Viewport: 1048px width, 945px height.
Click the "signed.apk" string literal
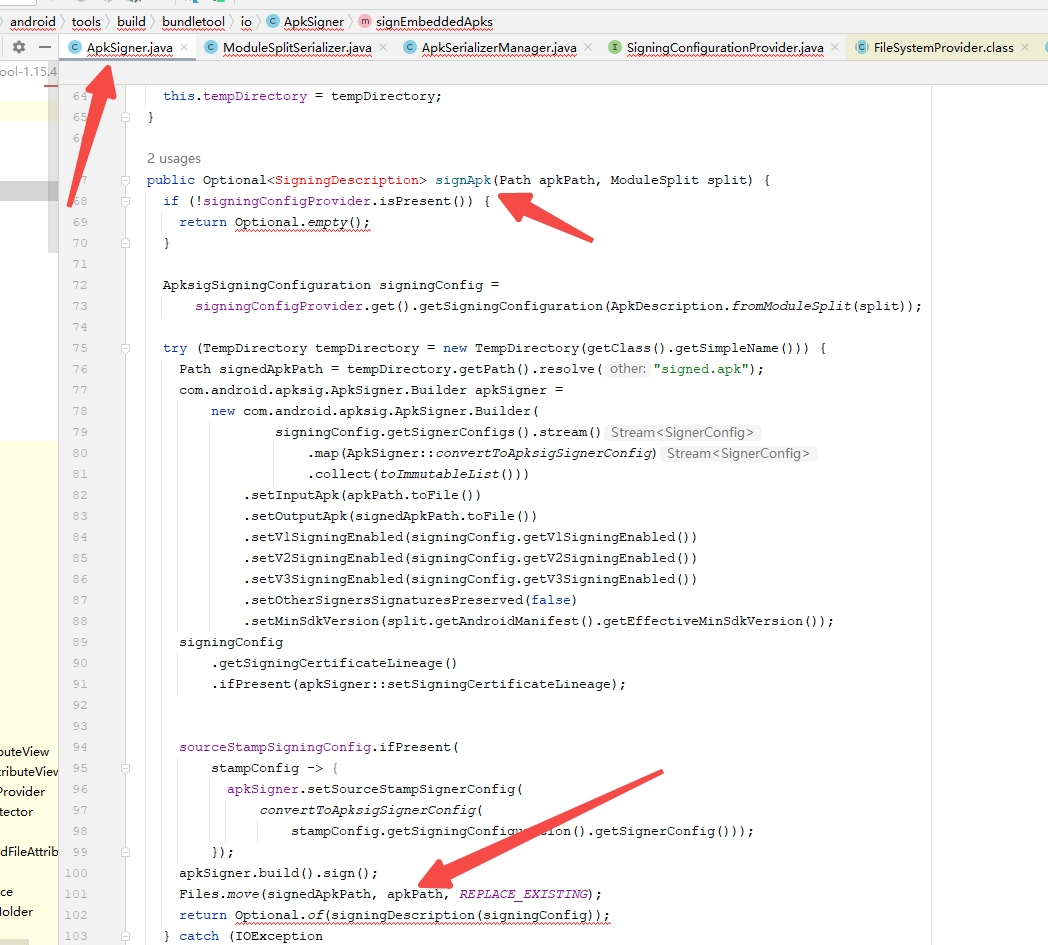pyautogui.click(x=700, y=369)
